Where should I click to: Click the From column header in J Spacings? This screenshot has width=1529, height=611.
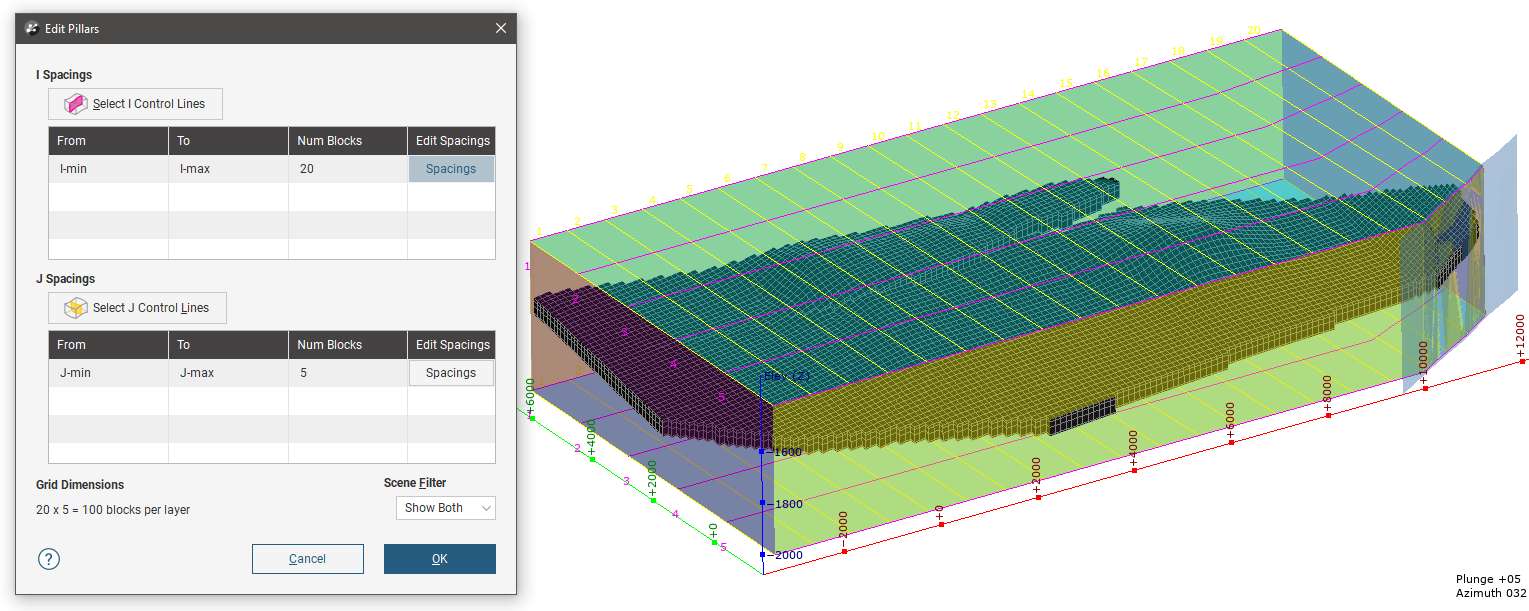(108, 345)
